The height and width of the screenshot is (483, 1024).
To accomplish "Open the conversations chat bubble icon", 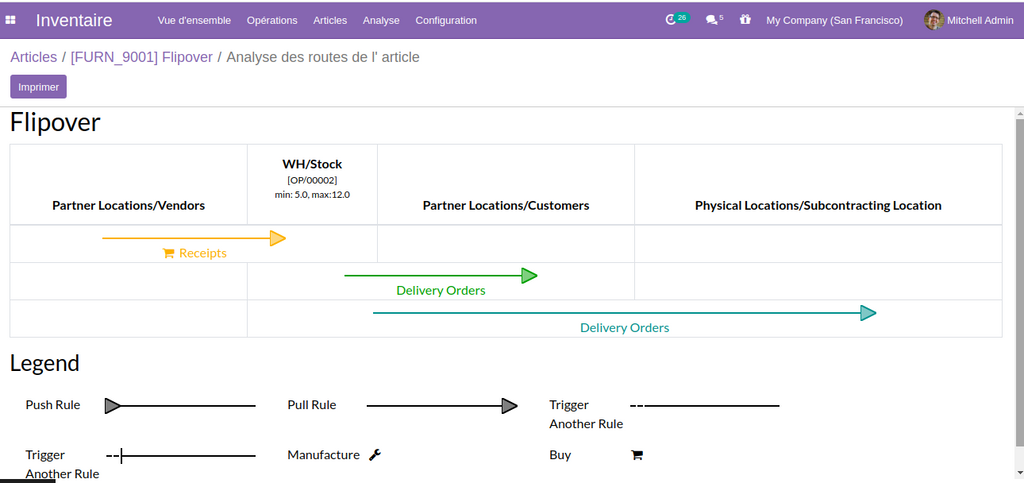I will 711,20.
